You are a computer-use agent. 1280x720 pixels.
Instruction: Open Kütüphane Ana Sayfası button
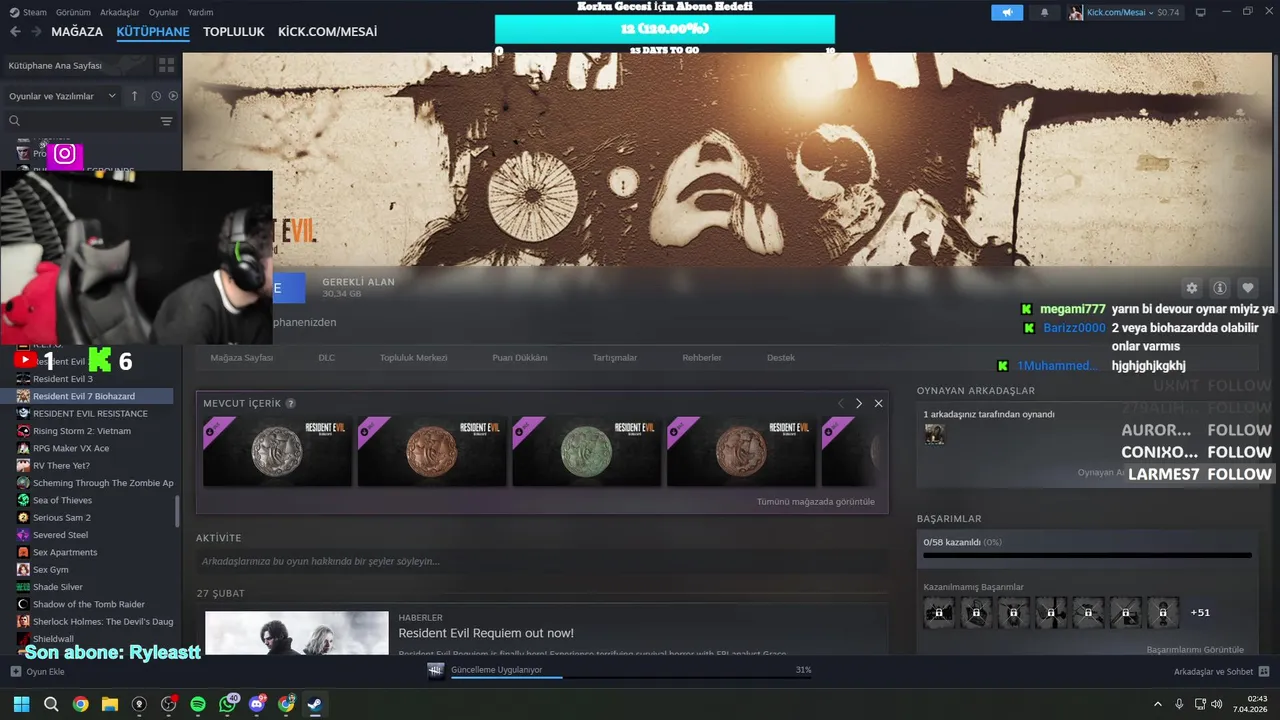78,65
